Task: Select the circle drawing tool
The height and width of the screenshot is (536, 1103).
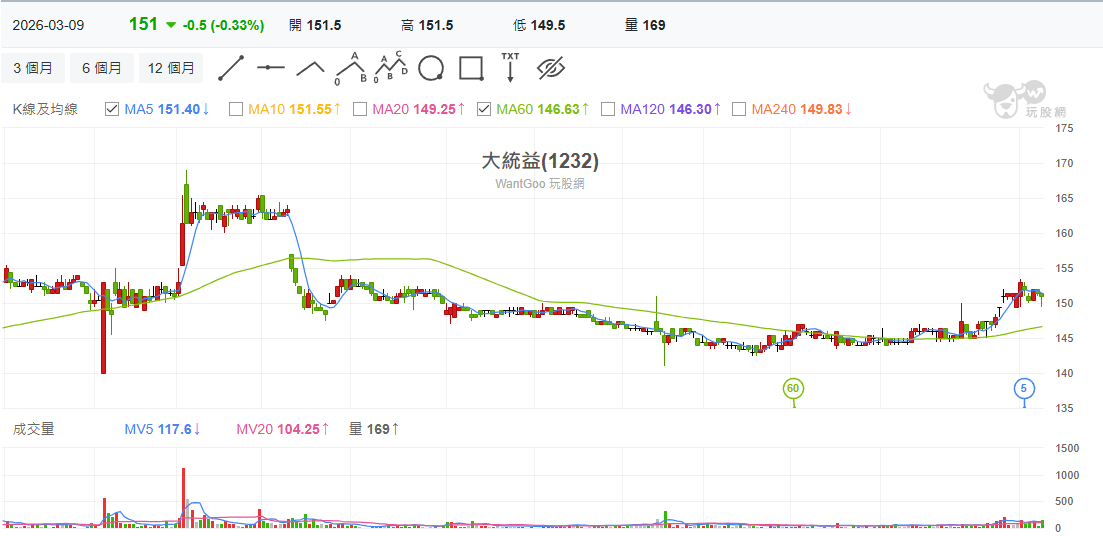Action: (x=431, y=68)
